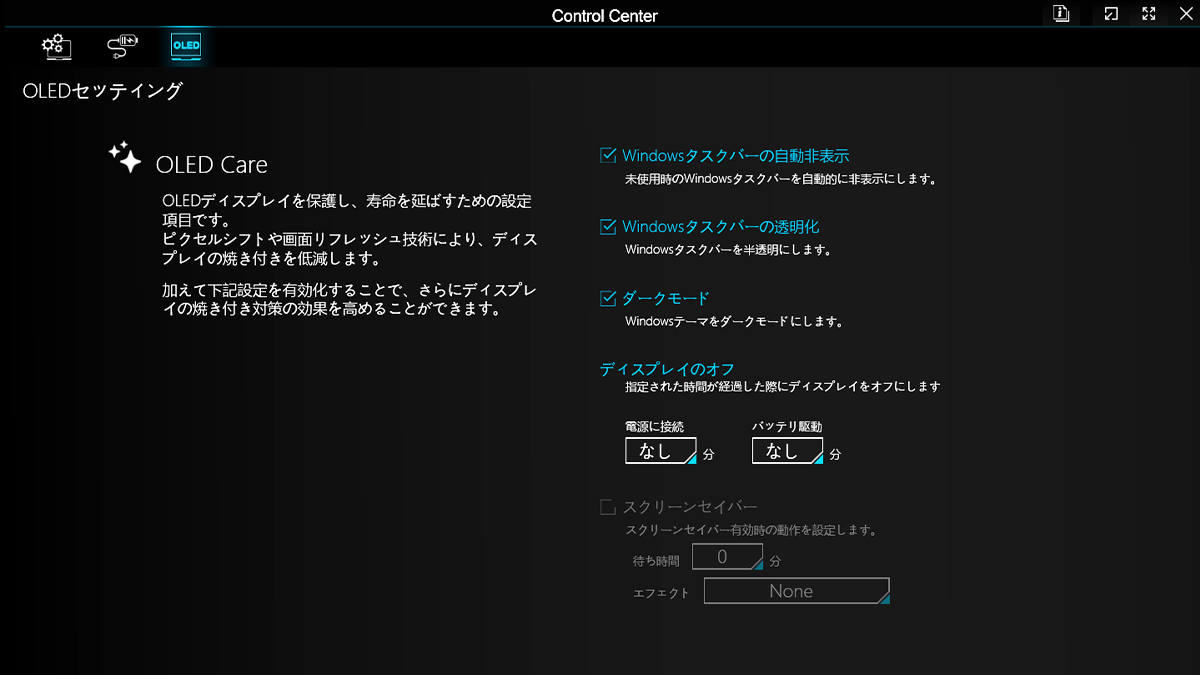Click the OLED Care heading text
The width and height of the screenshot is (1200, 675).
[x=212, y=164]
